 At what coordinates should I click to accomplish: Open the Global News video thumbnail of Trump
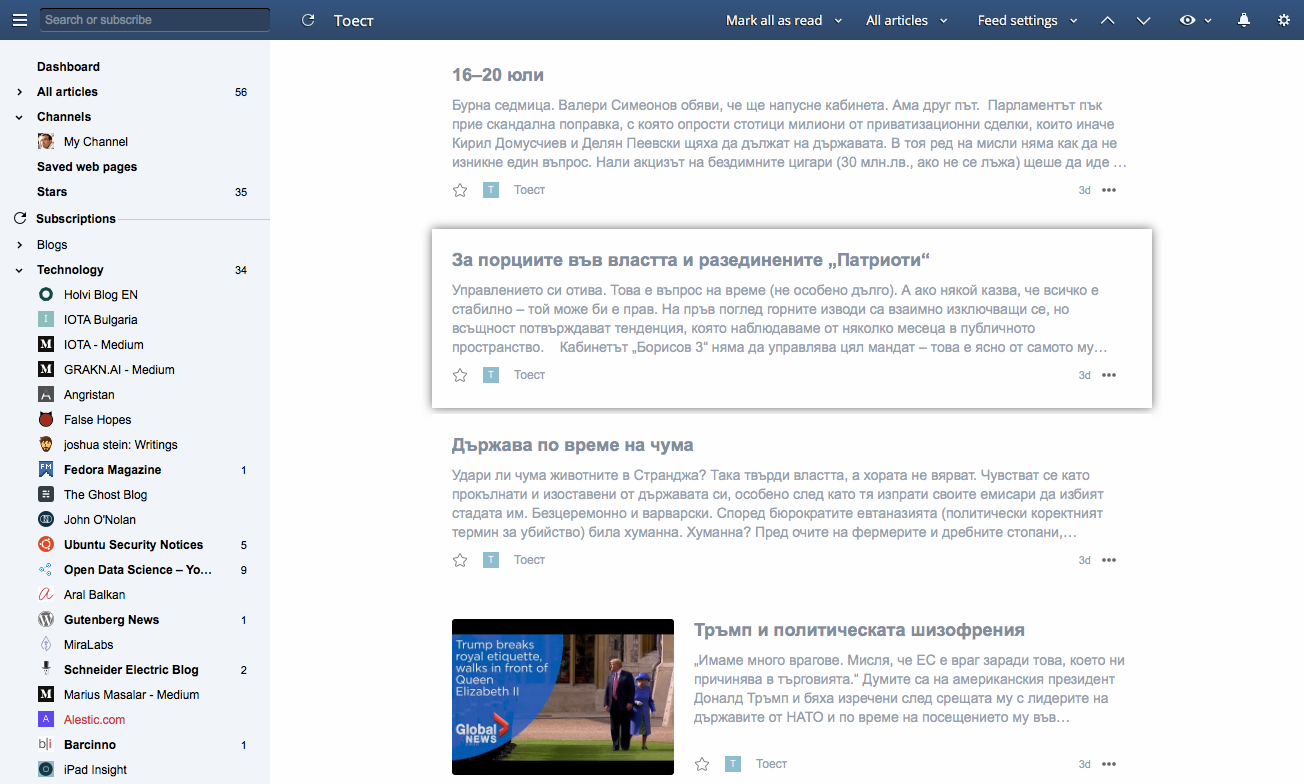click(x=562, y=697)
